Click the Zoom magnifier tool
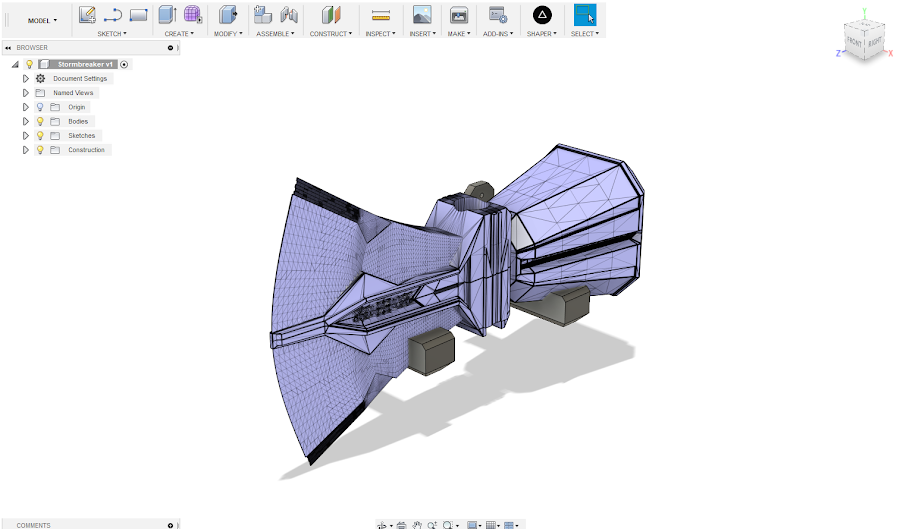900x529 pixels. click(x=432, y=525)
